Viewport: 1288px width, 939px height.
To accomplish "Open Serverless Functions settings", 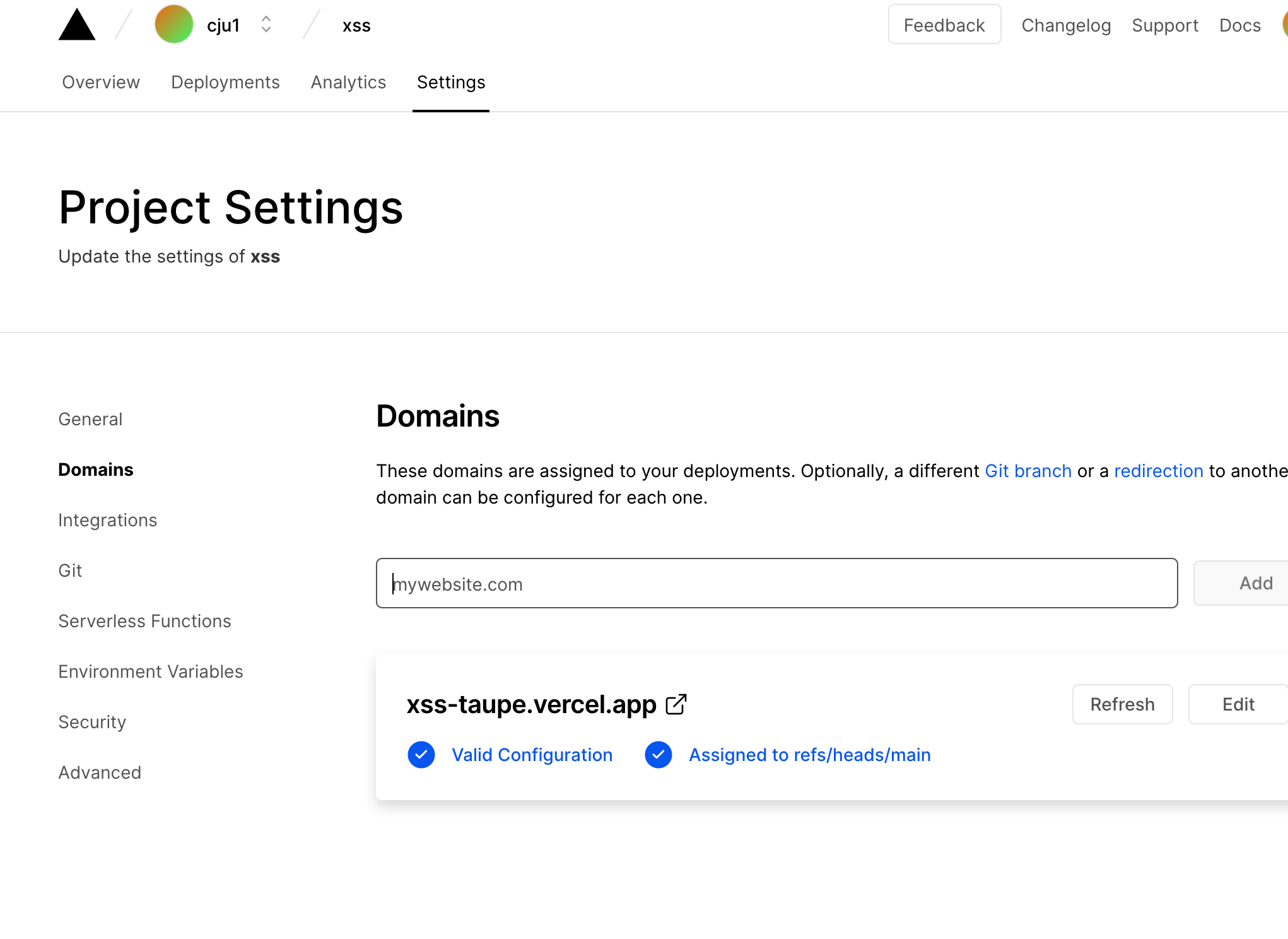I will pyautogui.click(x=144, y=621).
